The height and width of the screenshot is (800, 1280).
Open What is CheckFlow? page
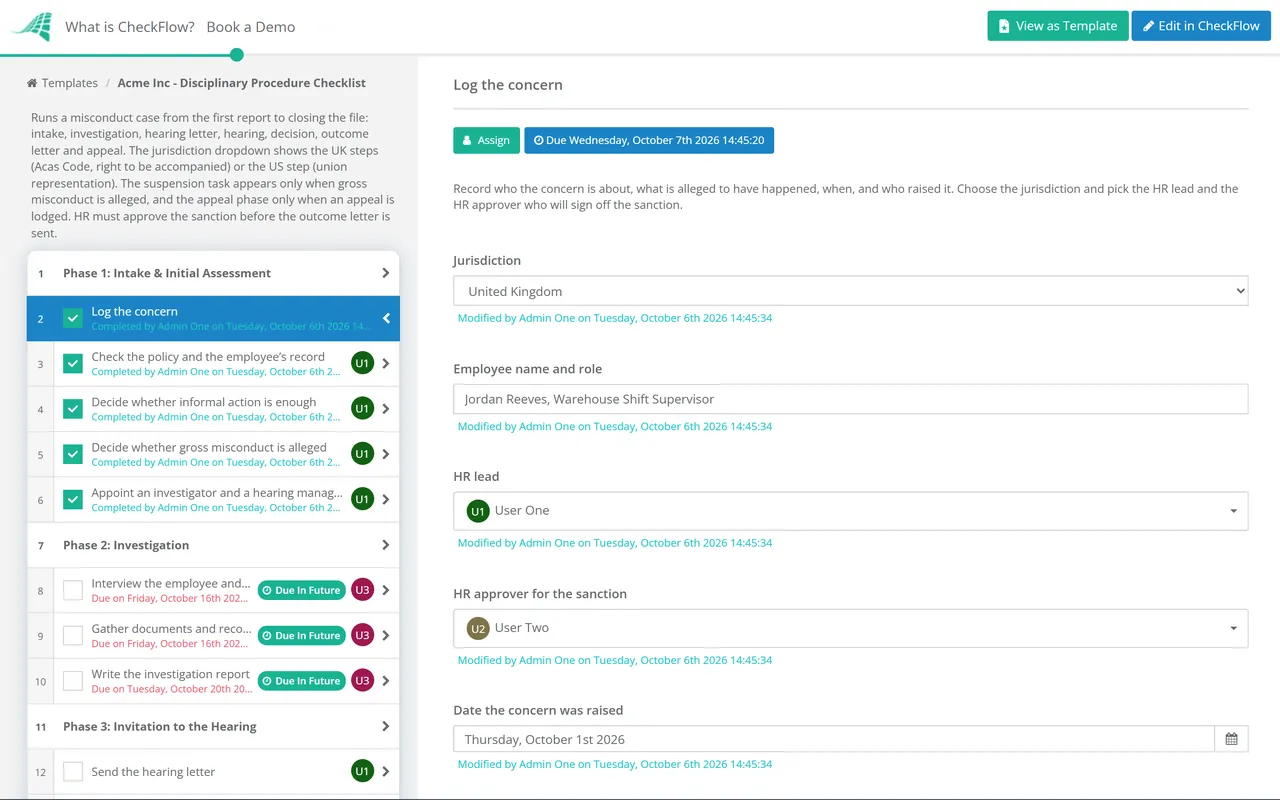(130, 27)
